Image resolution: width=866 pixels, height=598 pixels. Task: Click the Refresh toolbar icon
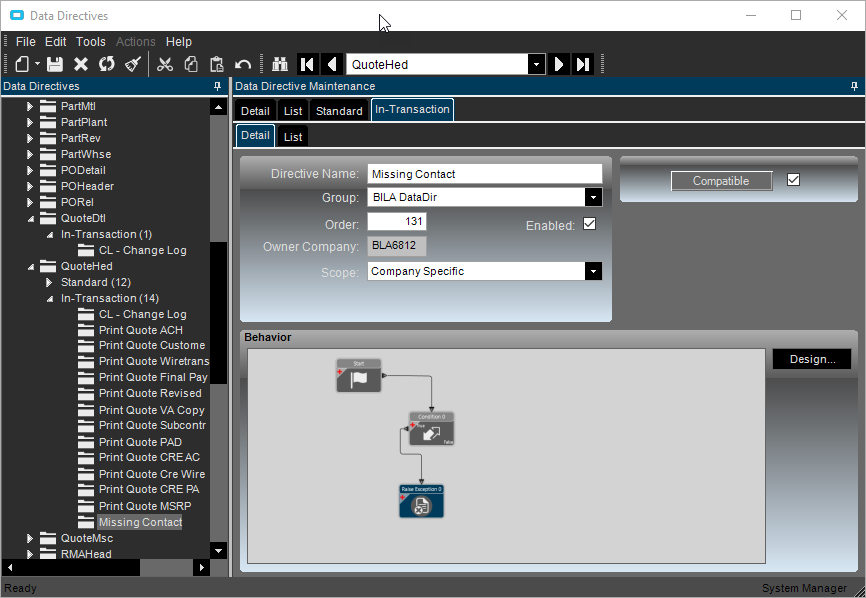[106, 64]
